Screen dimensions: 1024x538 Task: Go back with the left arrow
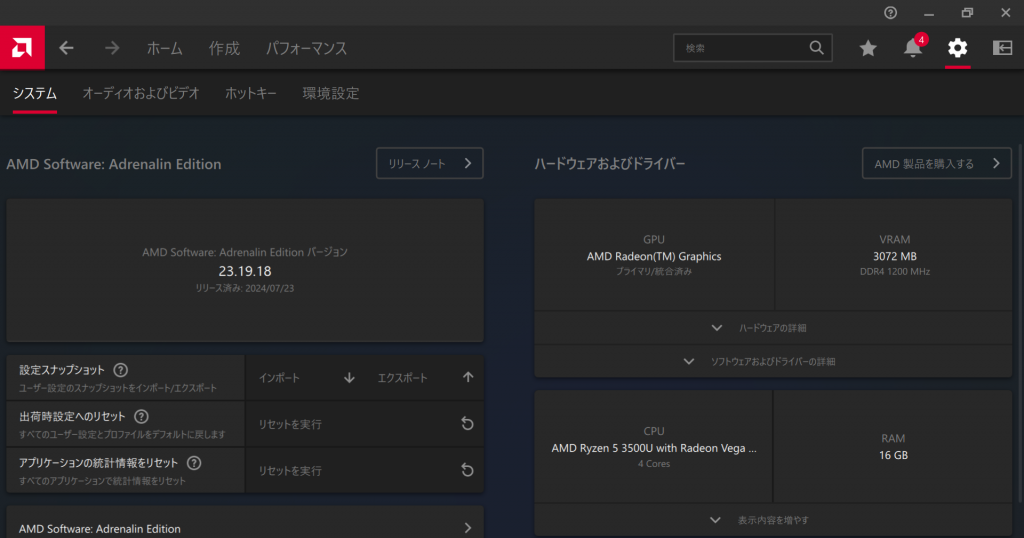(x=67, y=48)
